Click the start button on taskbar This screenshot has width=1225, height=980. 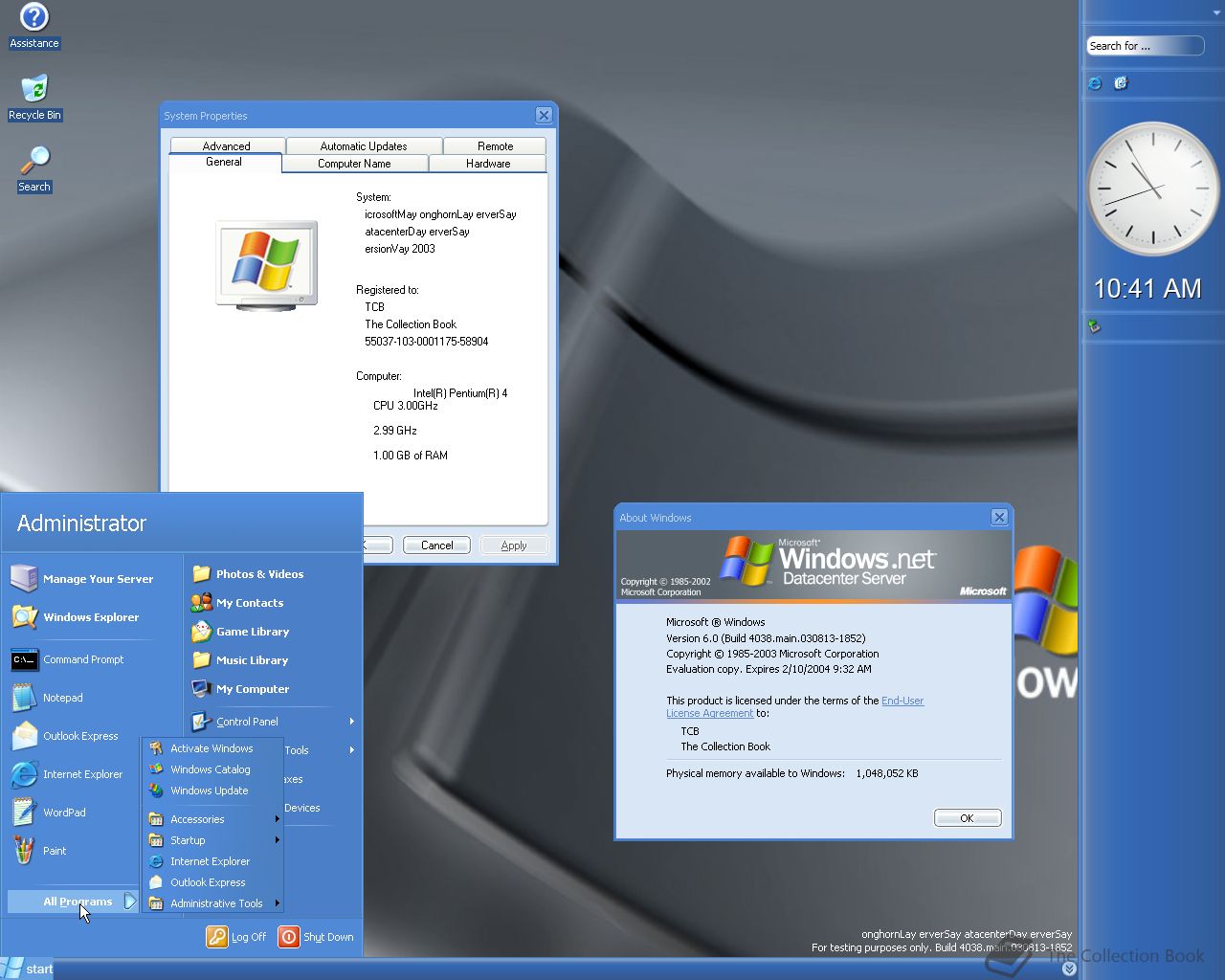click(x=28, y=969)
